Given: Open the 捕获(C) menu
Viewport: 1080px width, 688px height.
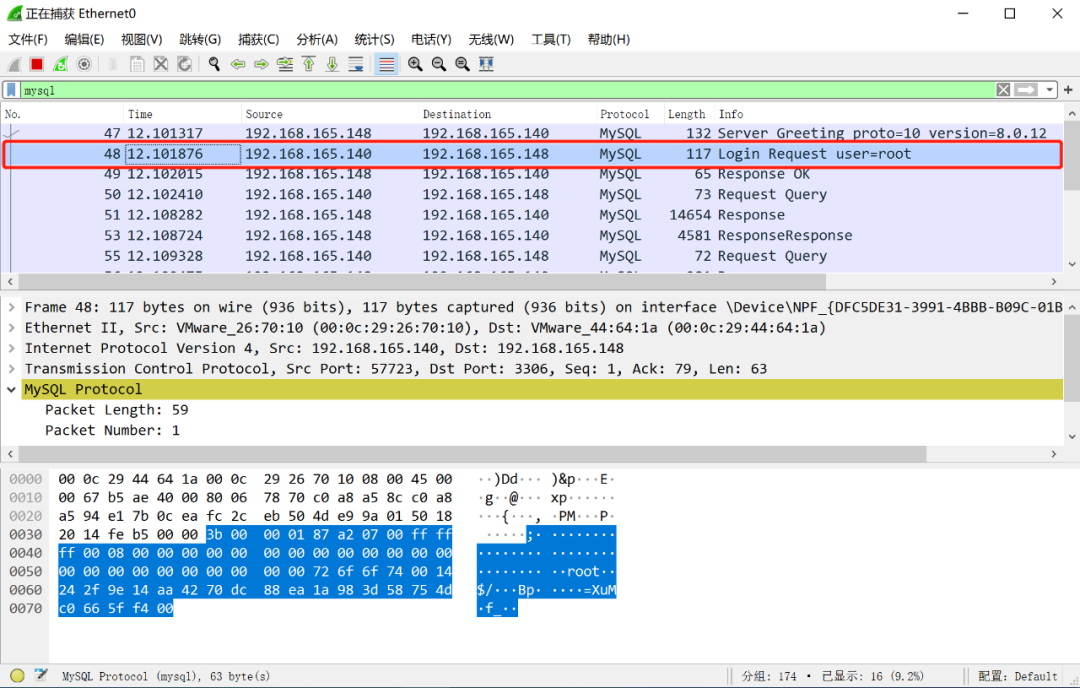Looking at the screenshot, I should coord(258,39).
